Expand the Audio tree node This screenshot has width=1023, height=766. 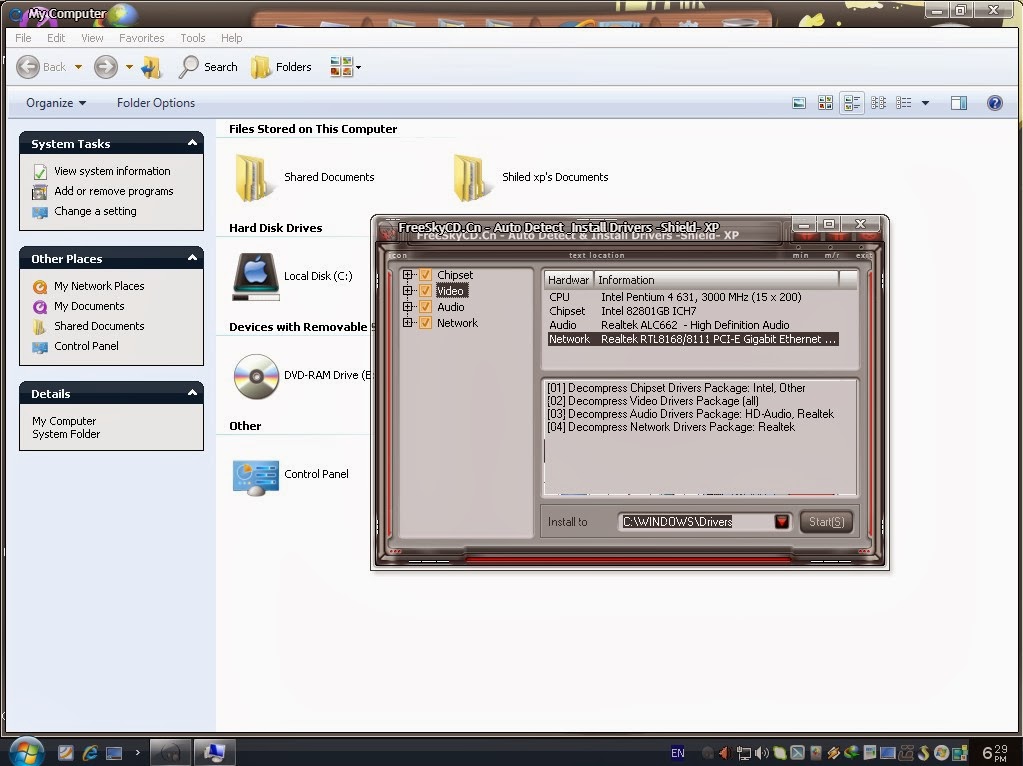[407, 307]
